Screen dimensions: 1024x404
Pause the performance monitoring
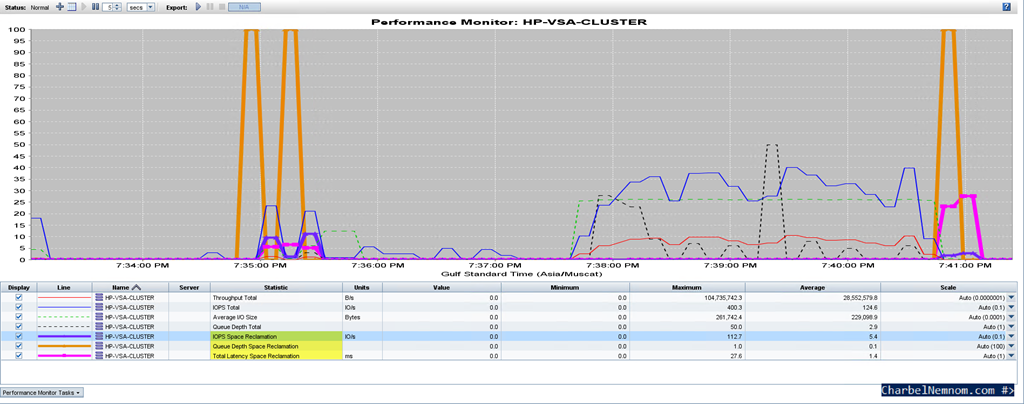coord(95,7)
